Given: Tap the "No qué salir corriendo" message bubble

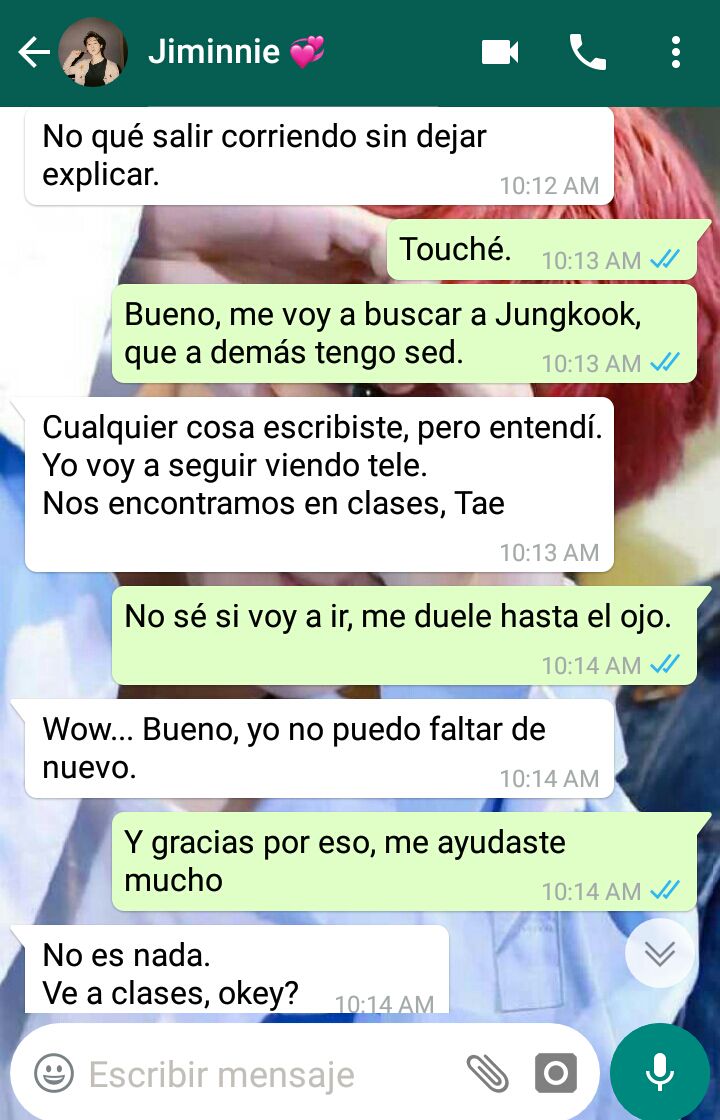Looking at the screenshot, I should pos(319,156).
